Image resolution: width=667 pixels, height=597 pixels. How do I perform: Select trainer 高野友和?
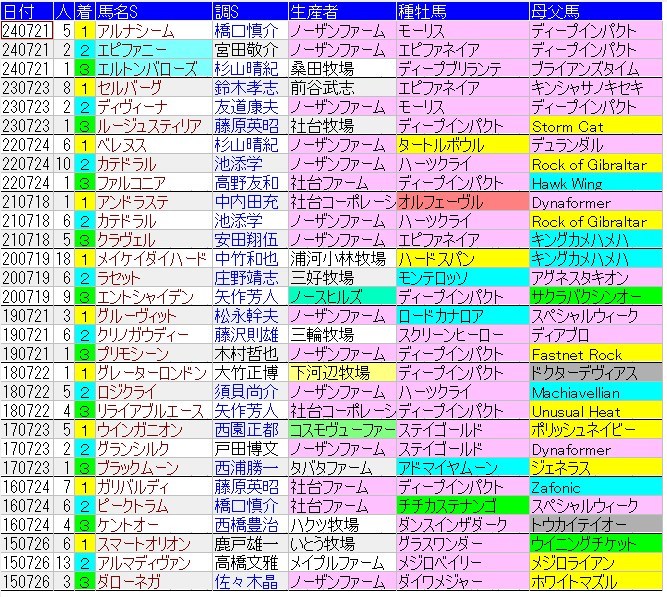(250, 183)
